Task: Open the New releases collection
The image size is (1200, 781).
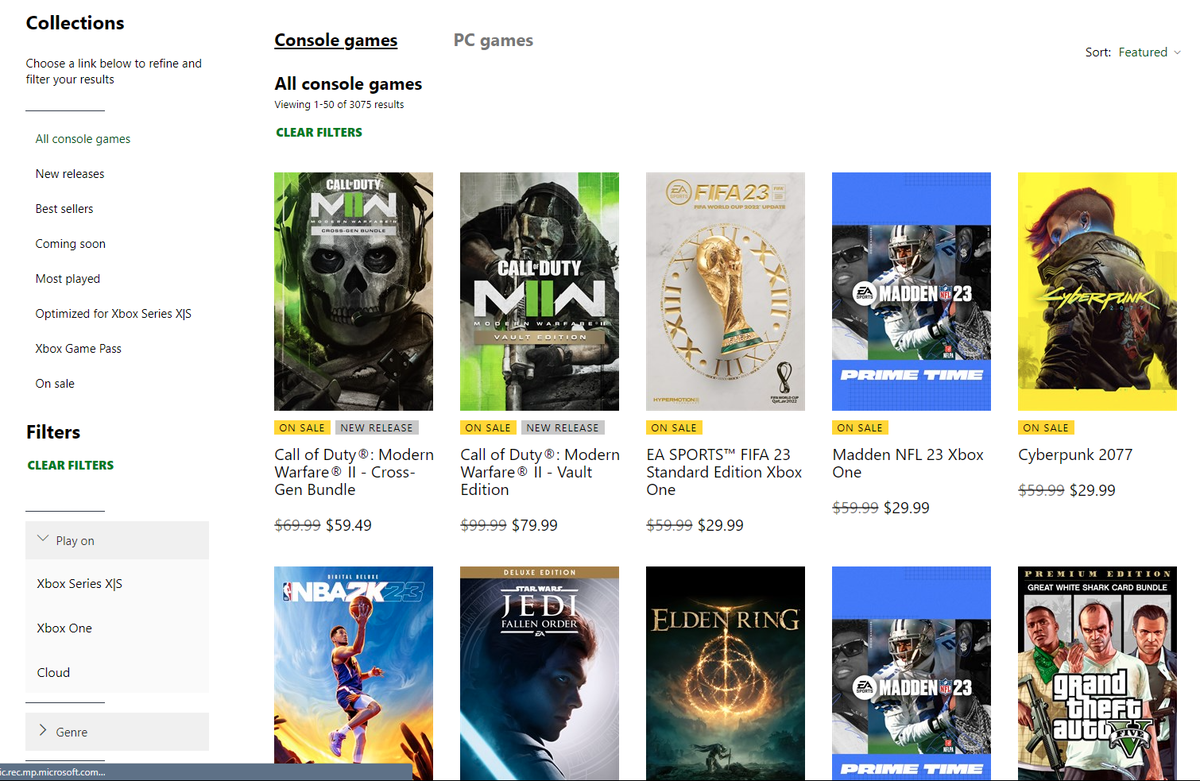Action: [70, 174]
